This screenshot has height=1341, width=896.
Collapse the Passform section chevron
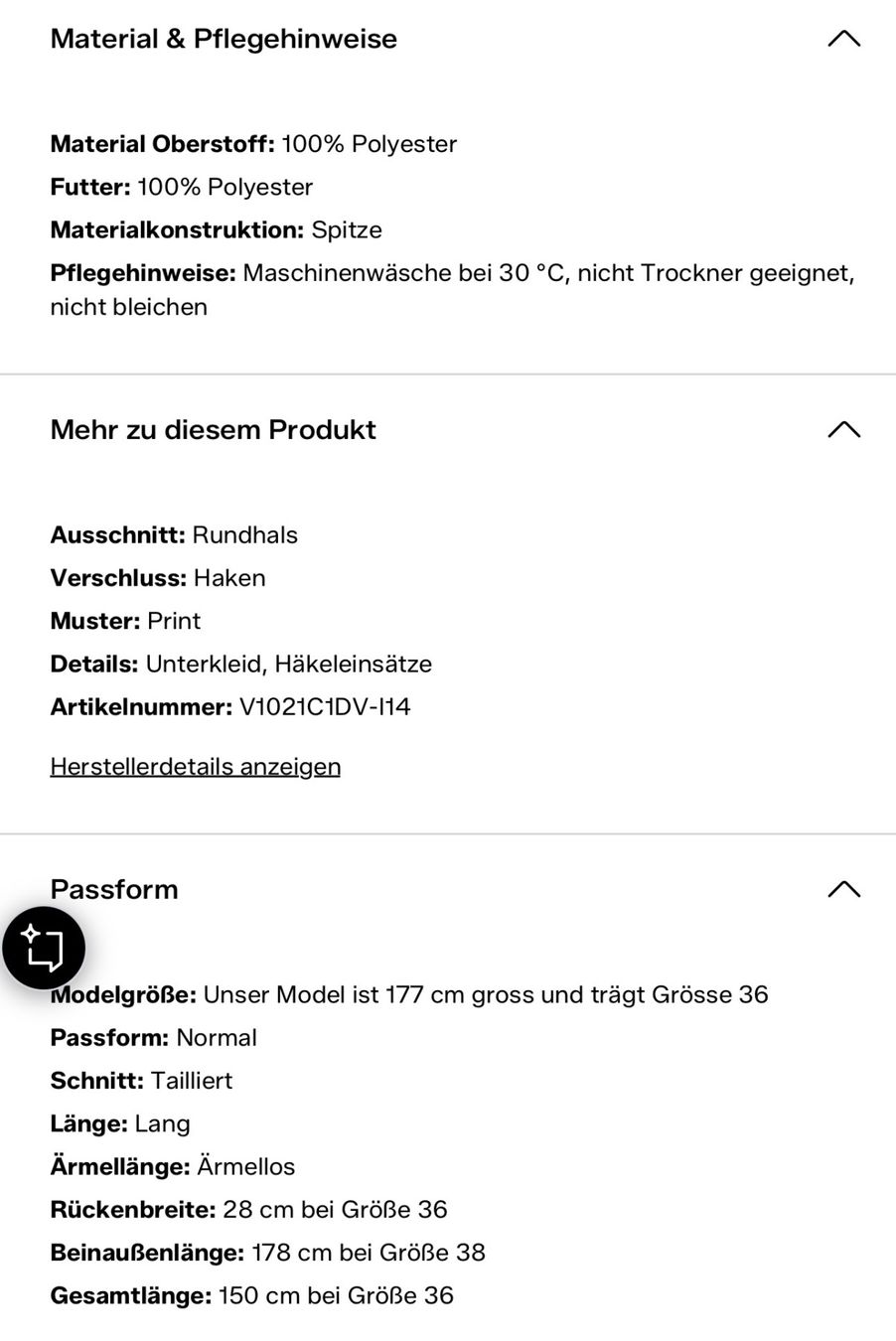click(x=843, y=889)
